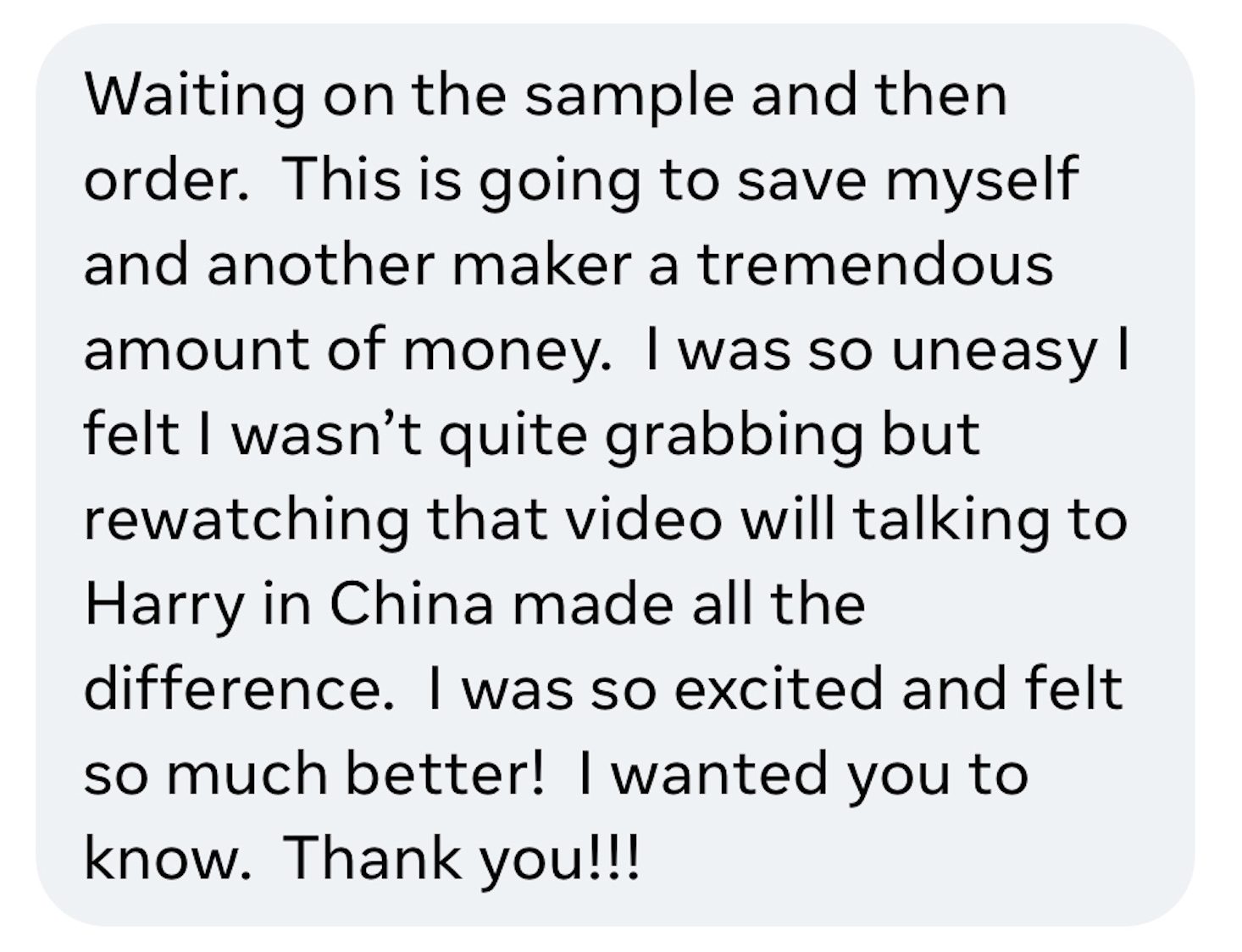Click the gray message bubble

615,474
